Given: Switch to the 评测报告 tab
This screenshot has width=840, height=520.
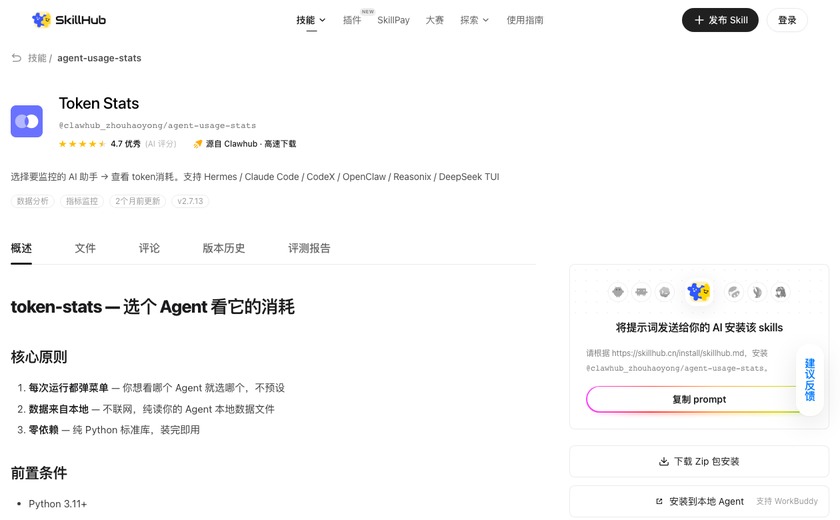Looking at the screenshot, I should pyautogui.click(x=309, y=248).
